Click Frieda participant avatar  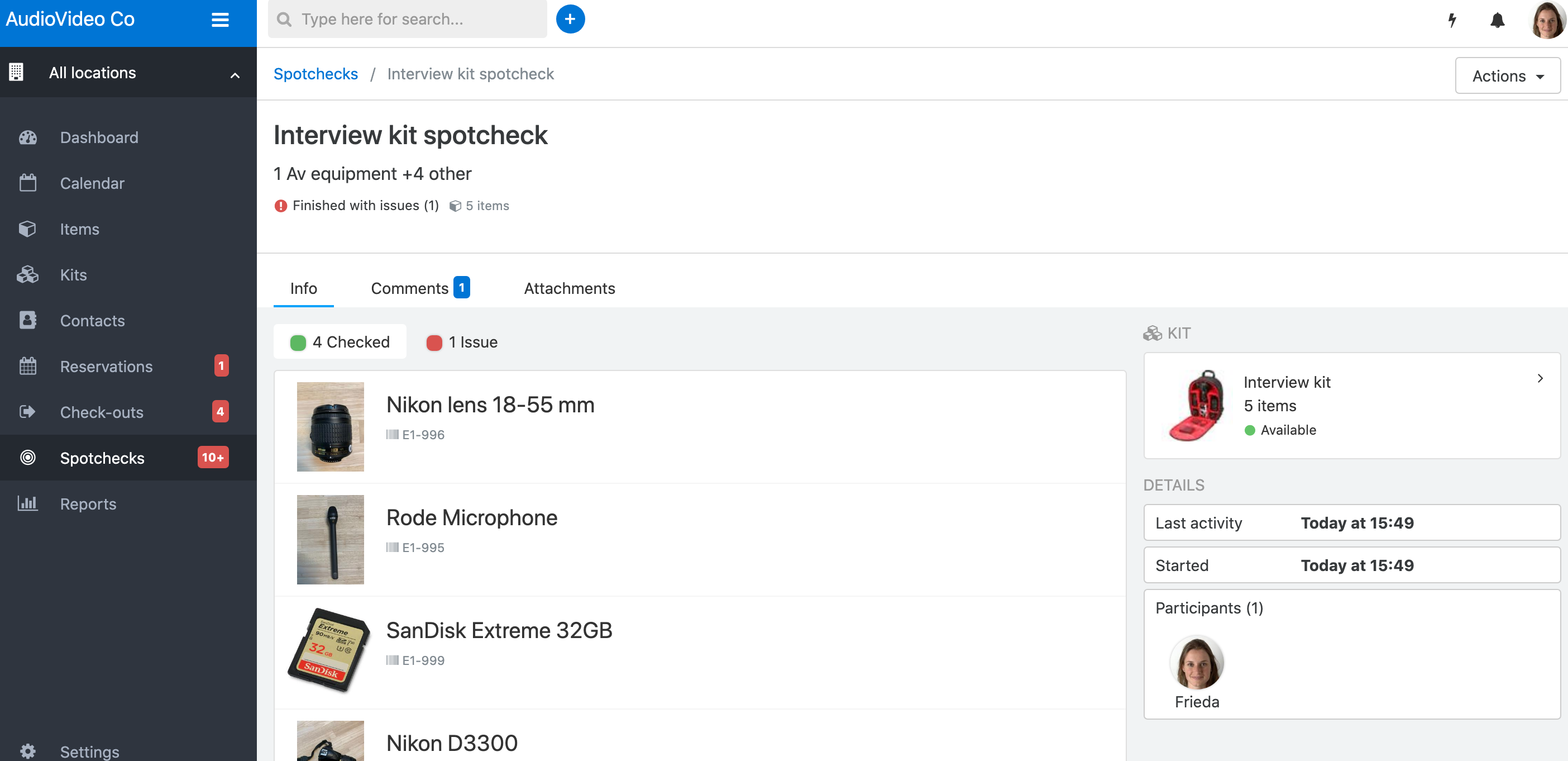pos(1197,662)
